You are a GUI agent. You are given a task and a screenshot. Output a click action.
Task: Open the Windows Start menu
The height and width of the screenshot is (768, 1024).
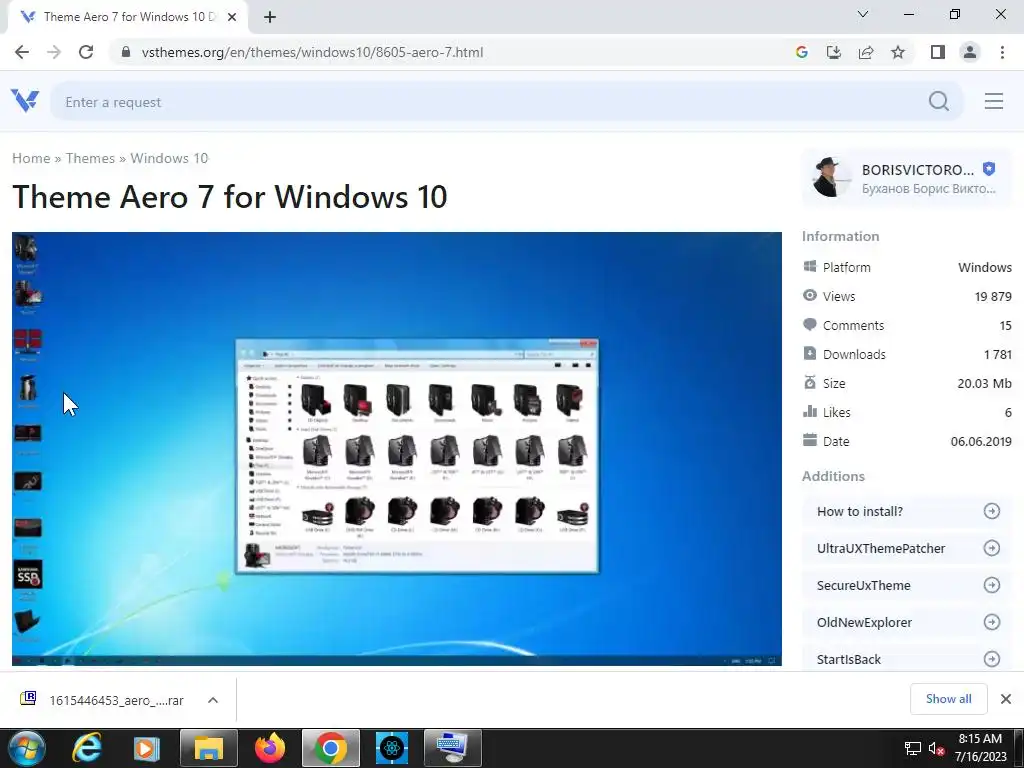(x=26, y=748)
